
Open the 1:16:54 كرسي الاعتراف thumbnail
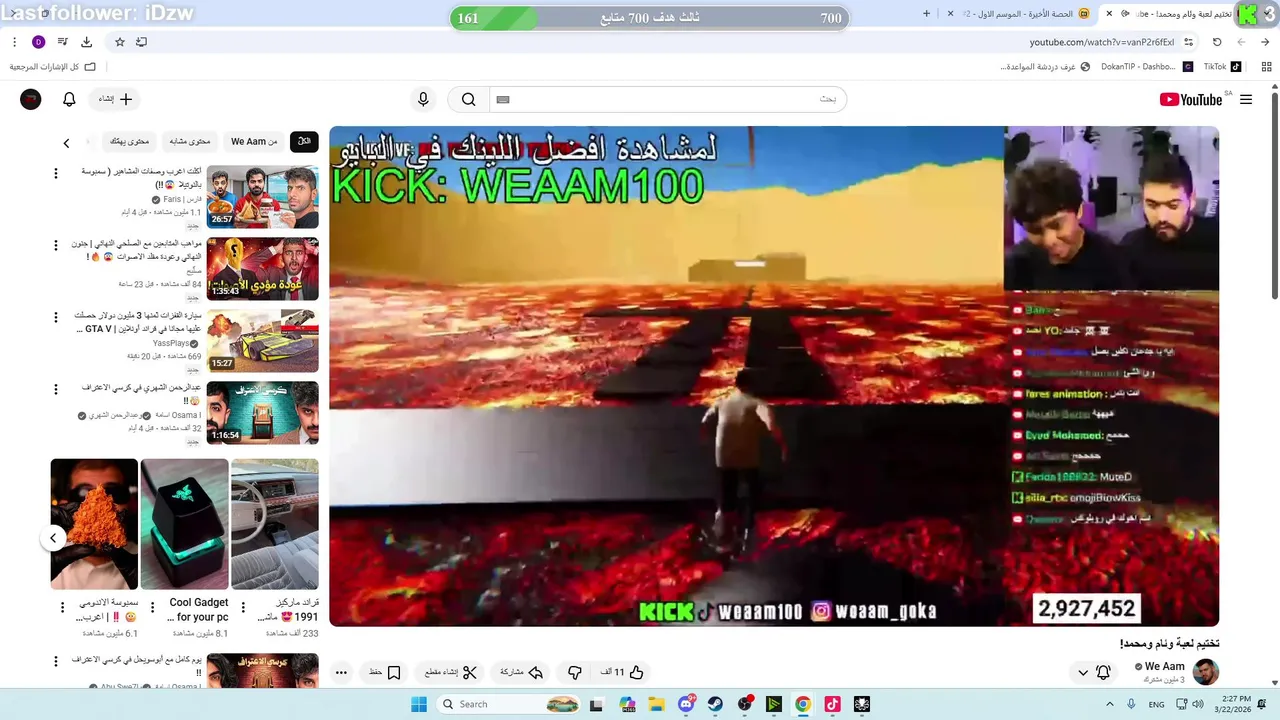[x=263, y=413]
